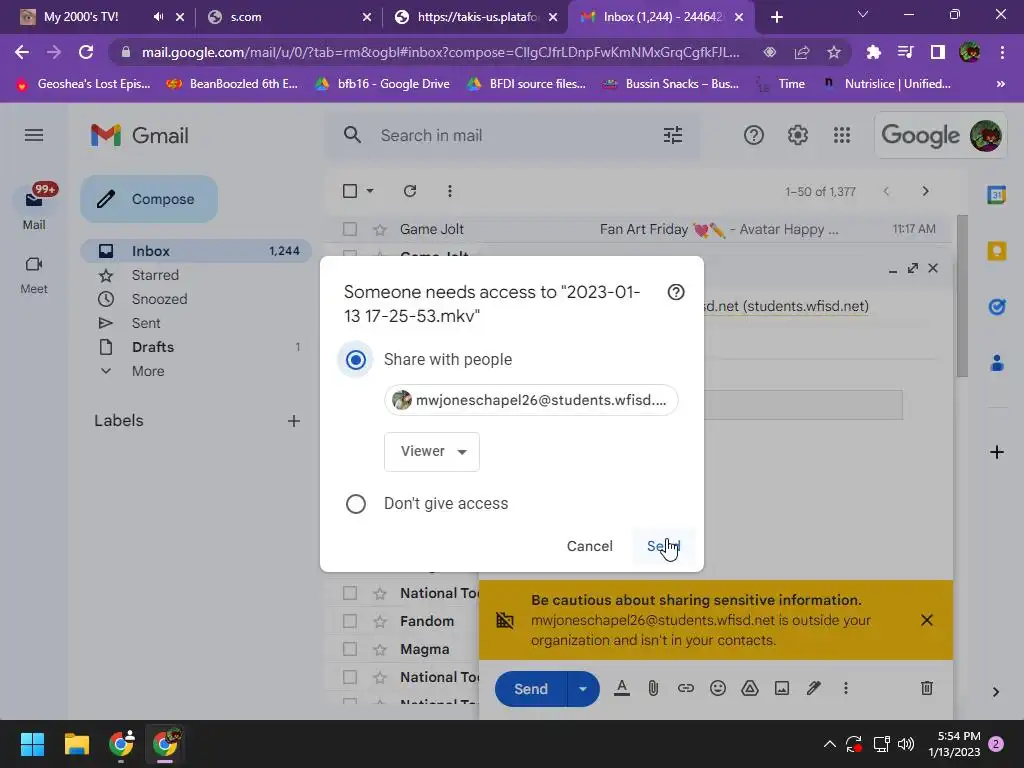This screenshot has width=1024, height=768.
Task: Show hidden system tray icons
Action: click(x=829, y=744)
